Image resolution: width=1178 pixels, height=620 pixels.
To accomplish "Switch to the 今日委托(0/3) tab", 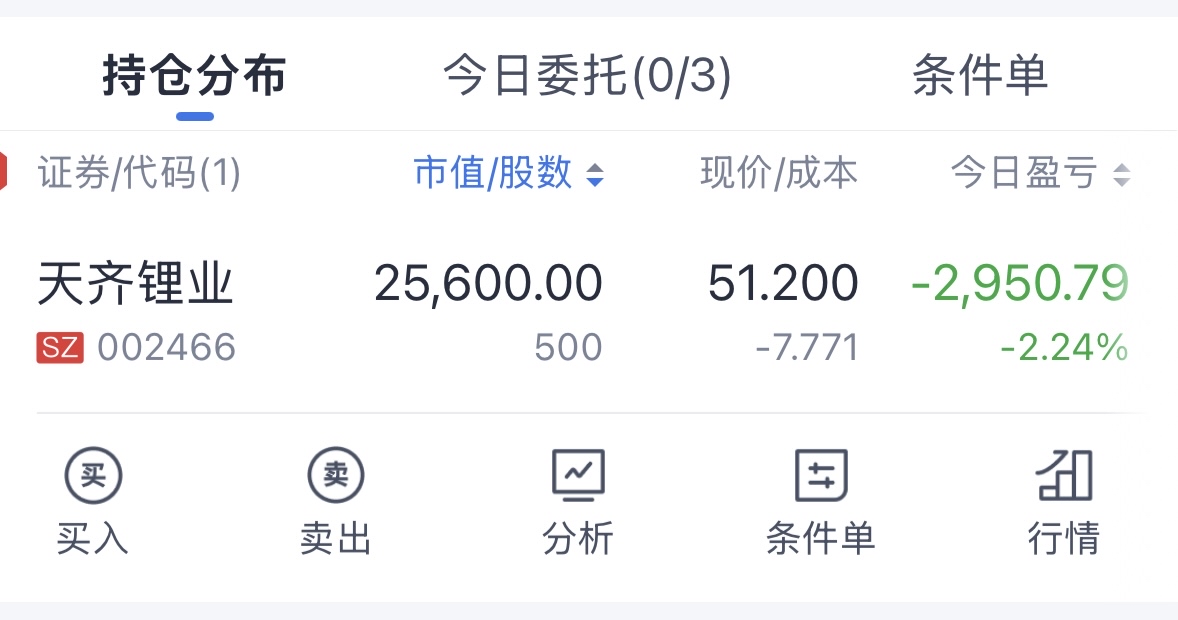I will (587, 76).
